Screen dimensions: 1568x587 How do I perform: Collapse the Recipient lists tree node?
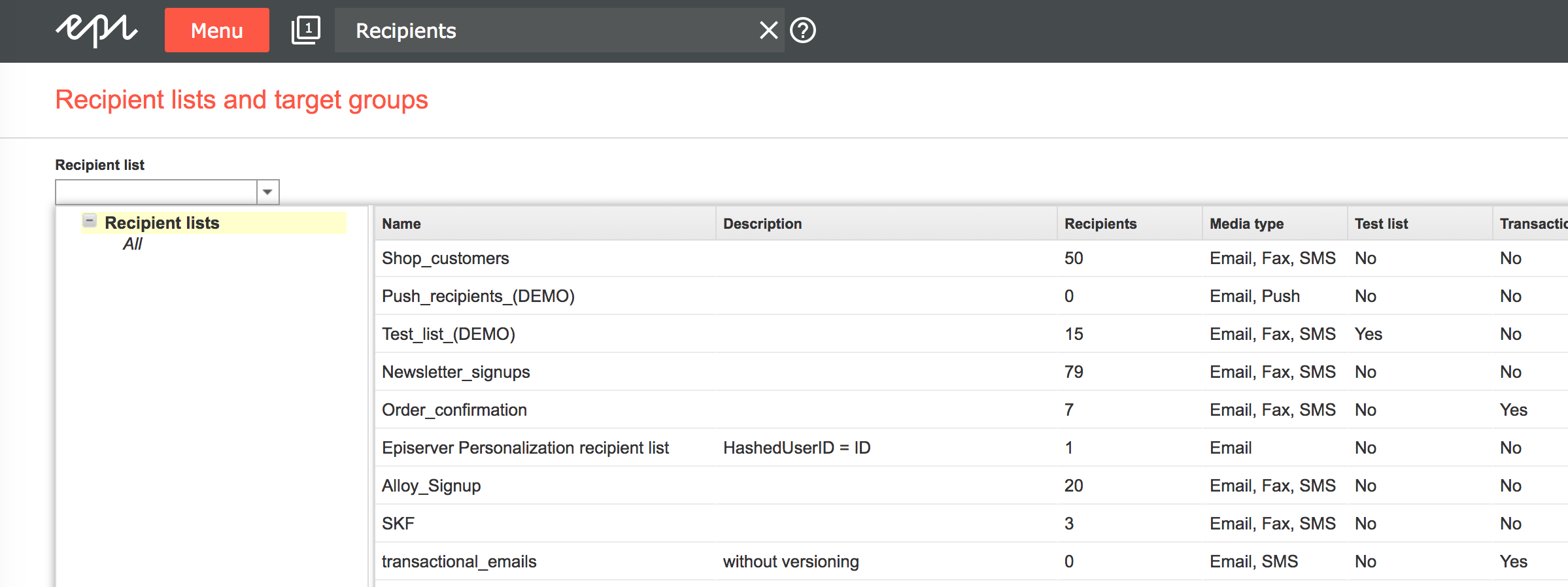pyautogui.click(x=90, y=221)
